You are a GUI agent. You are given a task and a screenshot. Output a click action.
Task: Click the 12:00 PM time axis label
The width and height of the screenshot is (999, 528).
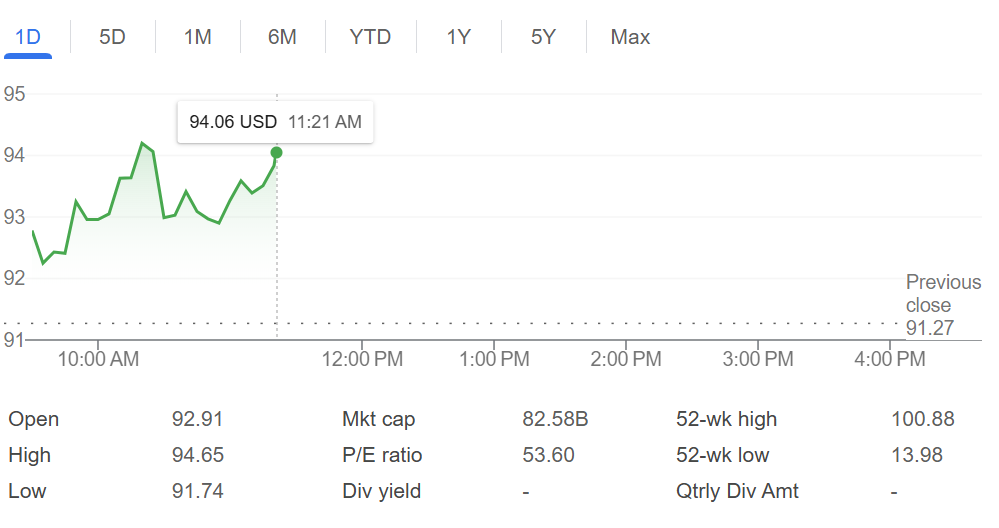(x=362, y=359)
